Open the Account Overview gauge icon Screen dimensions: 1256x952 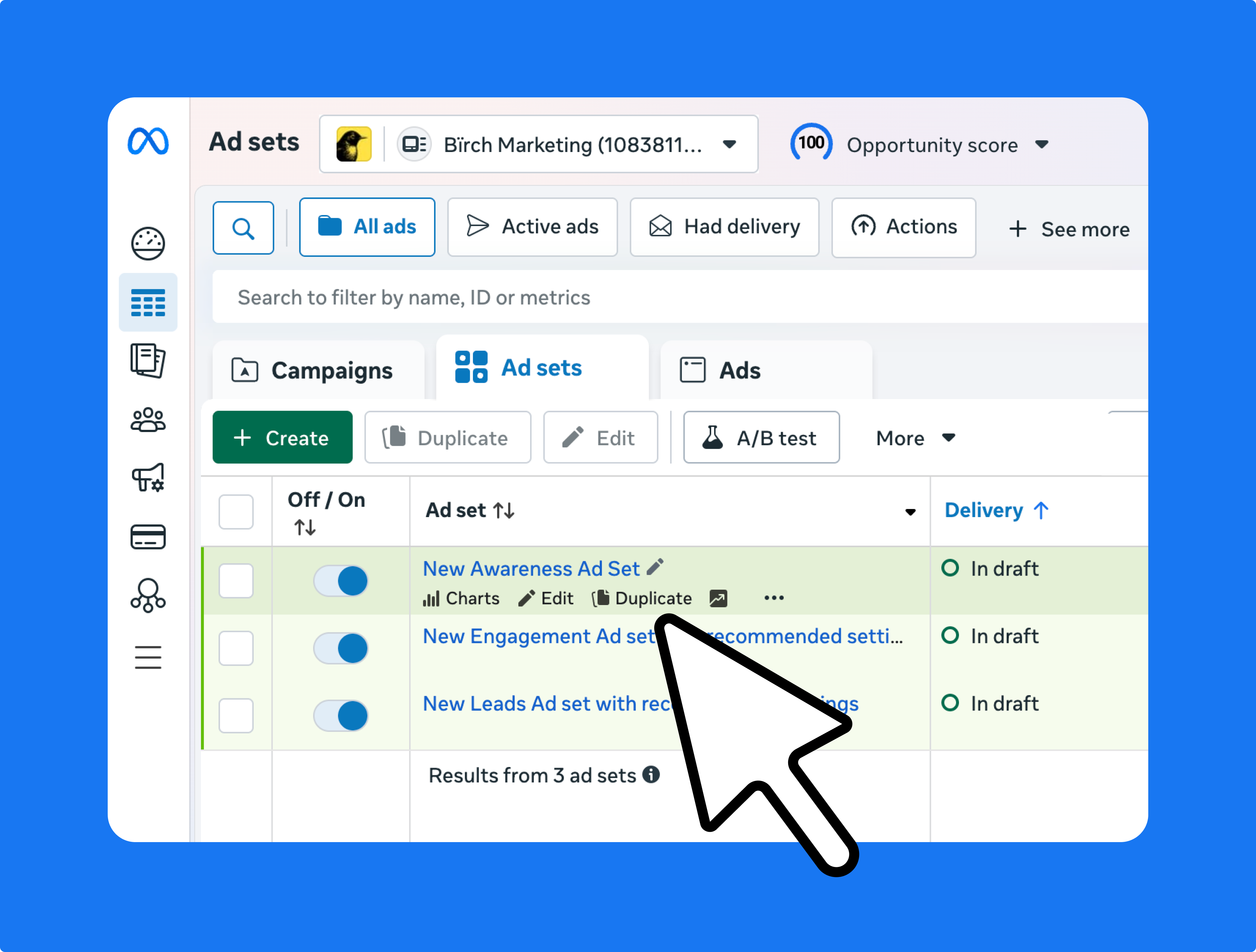point(148,243)
